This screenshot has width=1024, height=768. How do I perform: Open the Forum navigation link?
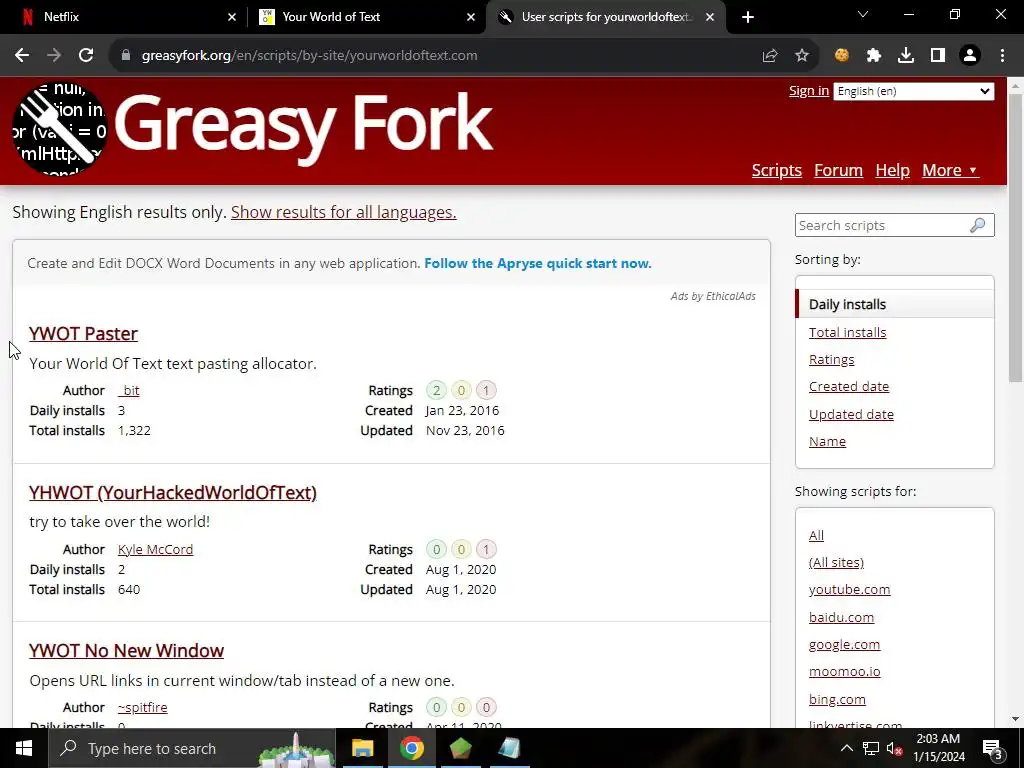[x=839, y=170]
